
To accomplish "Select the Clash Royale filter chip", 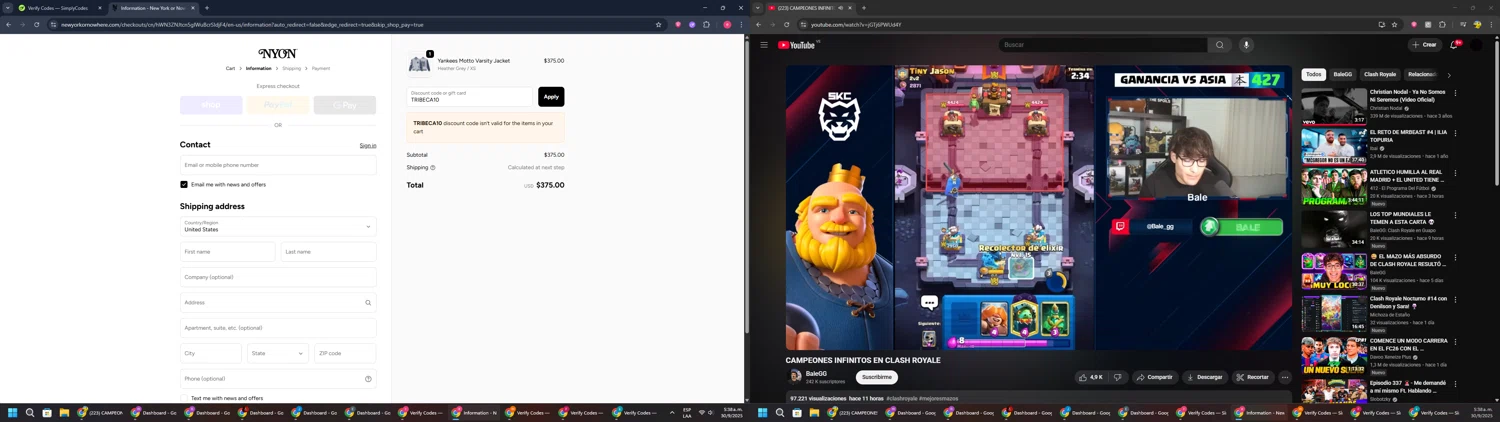I will pos(1380,74).
